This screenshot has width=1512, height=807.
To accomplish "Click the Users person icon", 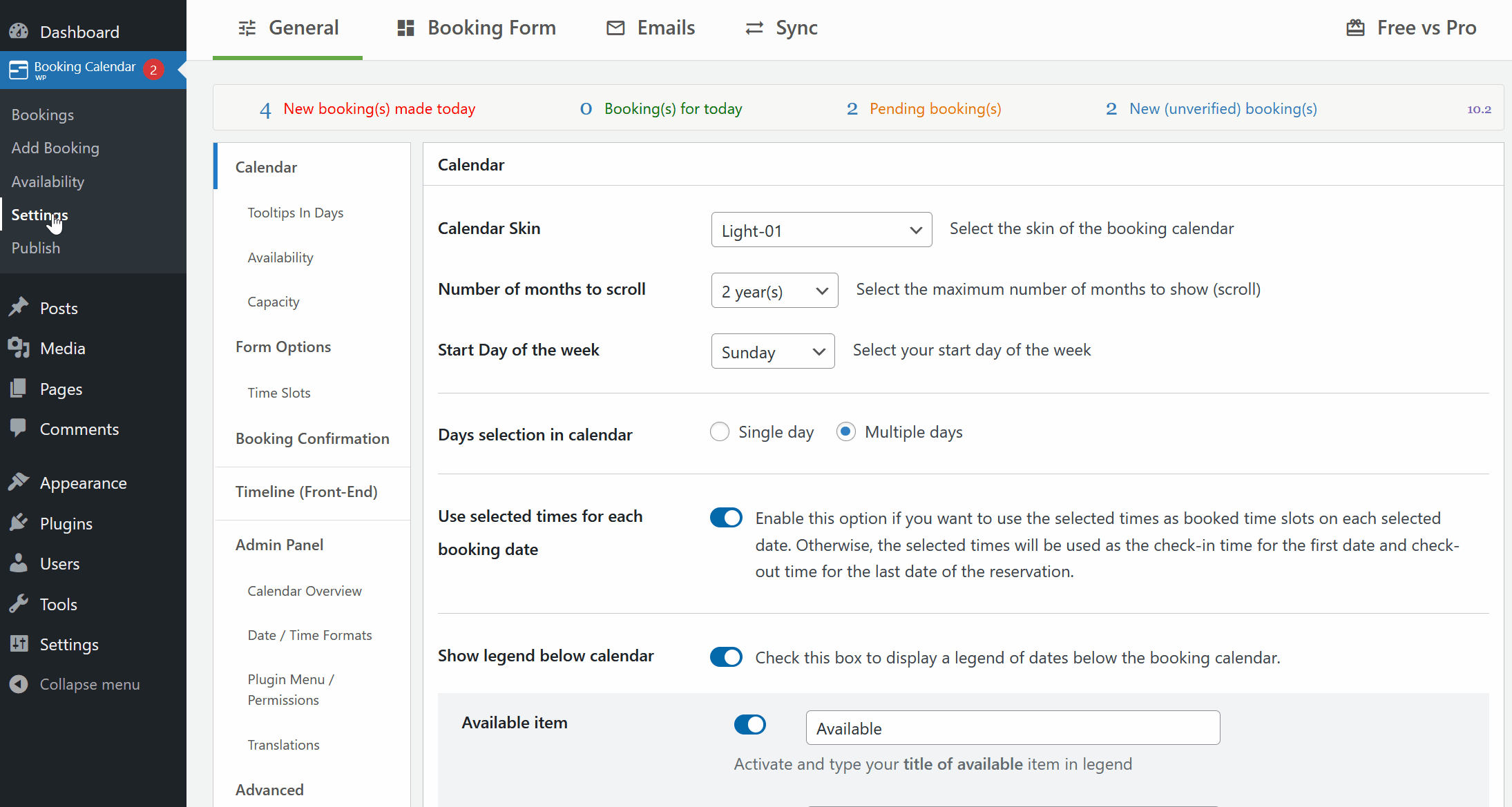I will pyautogui.click(x=19, y=563).
